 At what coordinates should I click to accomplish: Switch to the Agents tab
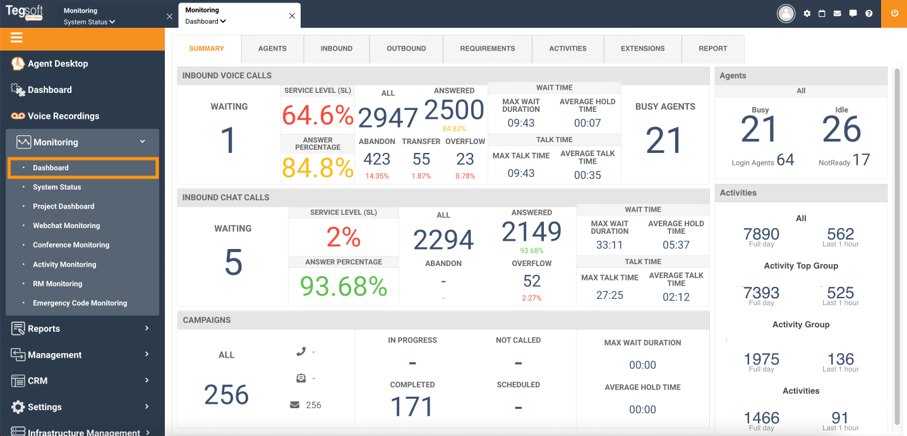(272, 49)
